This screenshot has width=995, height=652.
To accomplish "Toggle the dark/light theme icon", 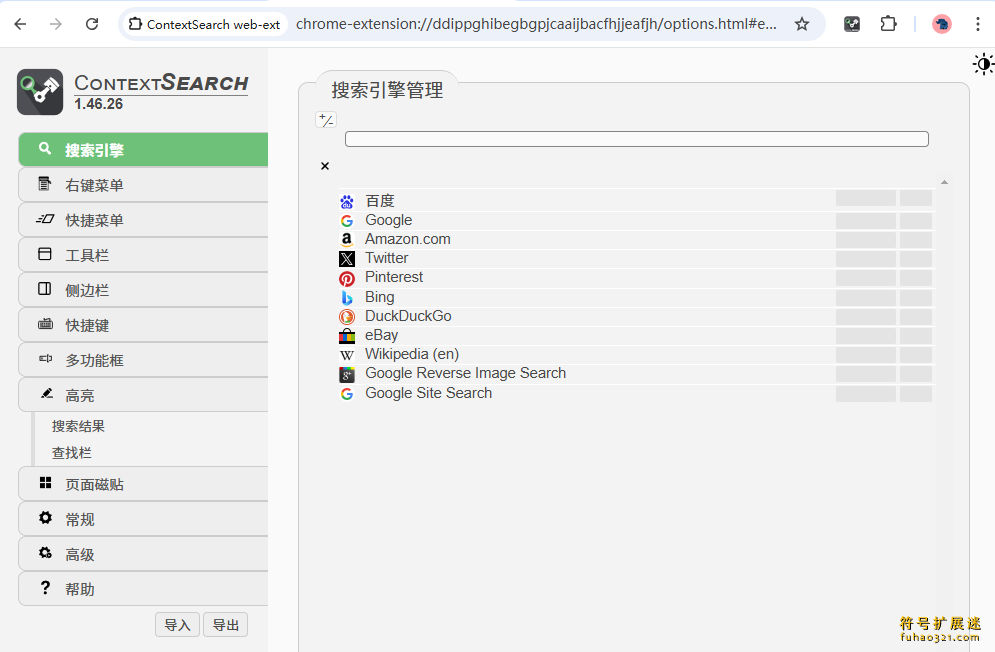I will 983,64.
